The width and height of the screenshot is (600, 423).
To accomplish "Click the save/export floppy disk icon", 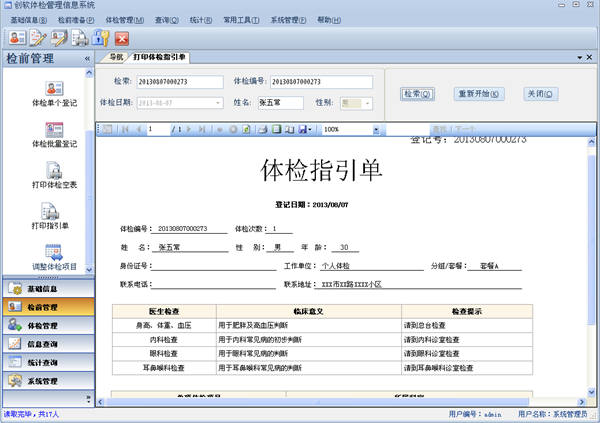I will (x=303, y=129).
